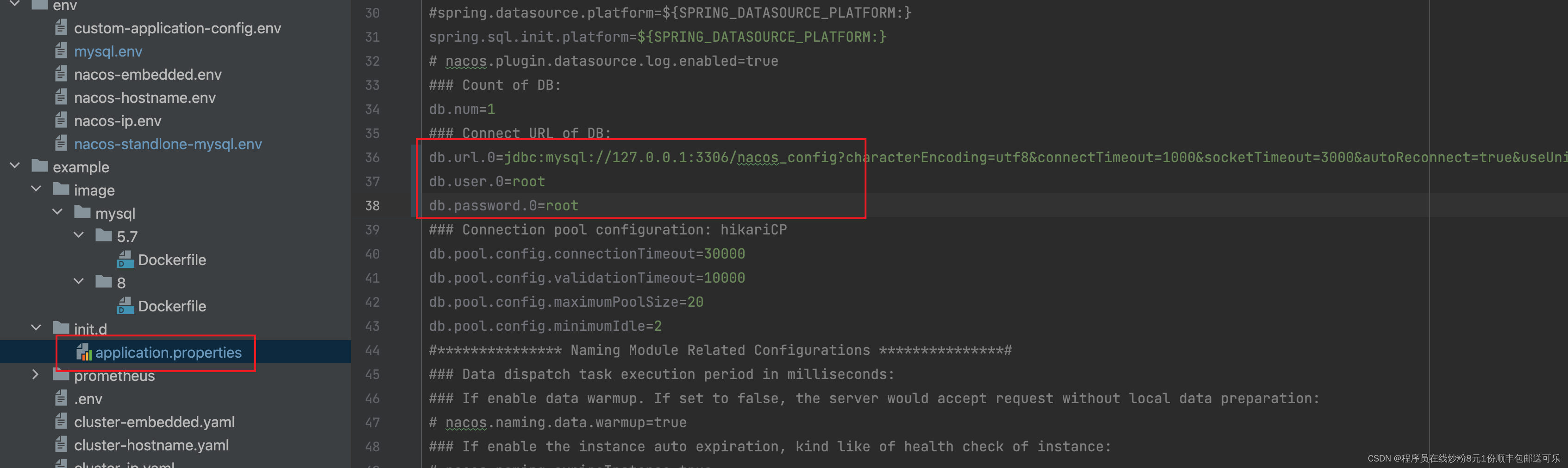1568x468 pixels.
Task: Collapse the folder named 8
Action: click(x=79, y=282)
